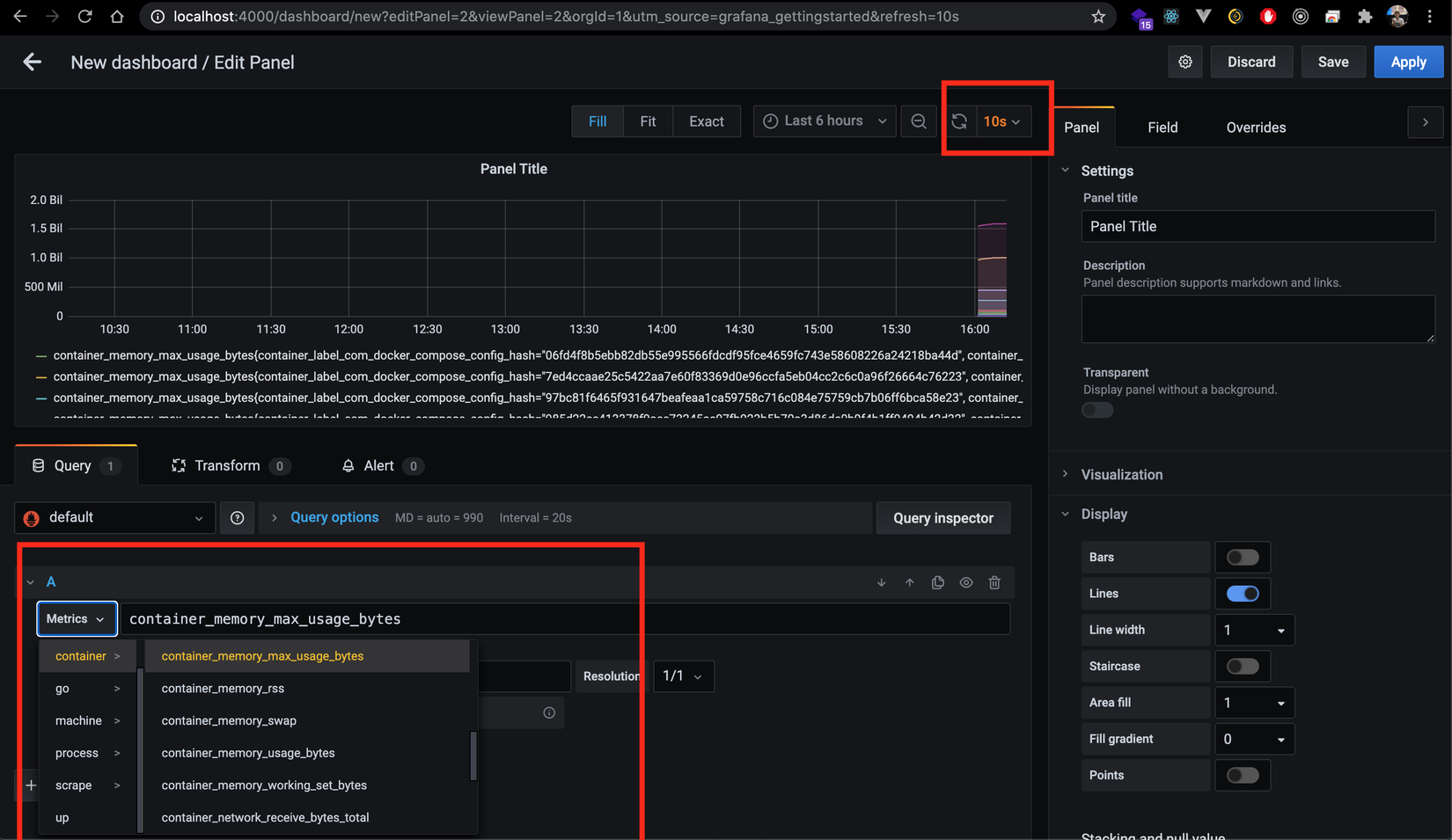Open the Last 6 hours time picker
Image resolution: width=1452 pixels, height=840 pixels.
[824, 121]
